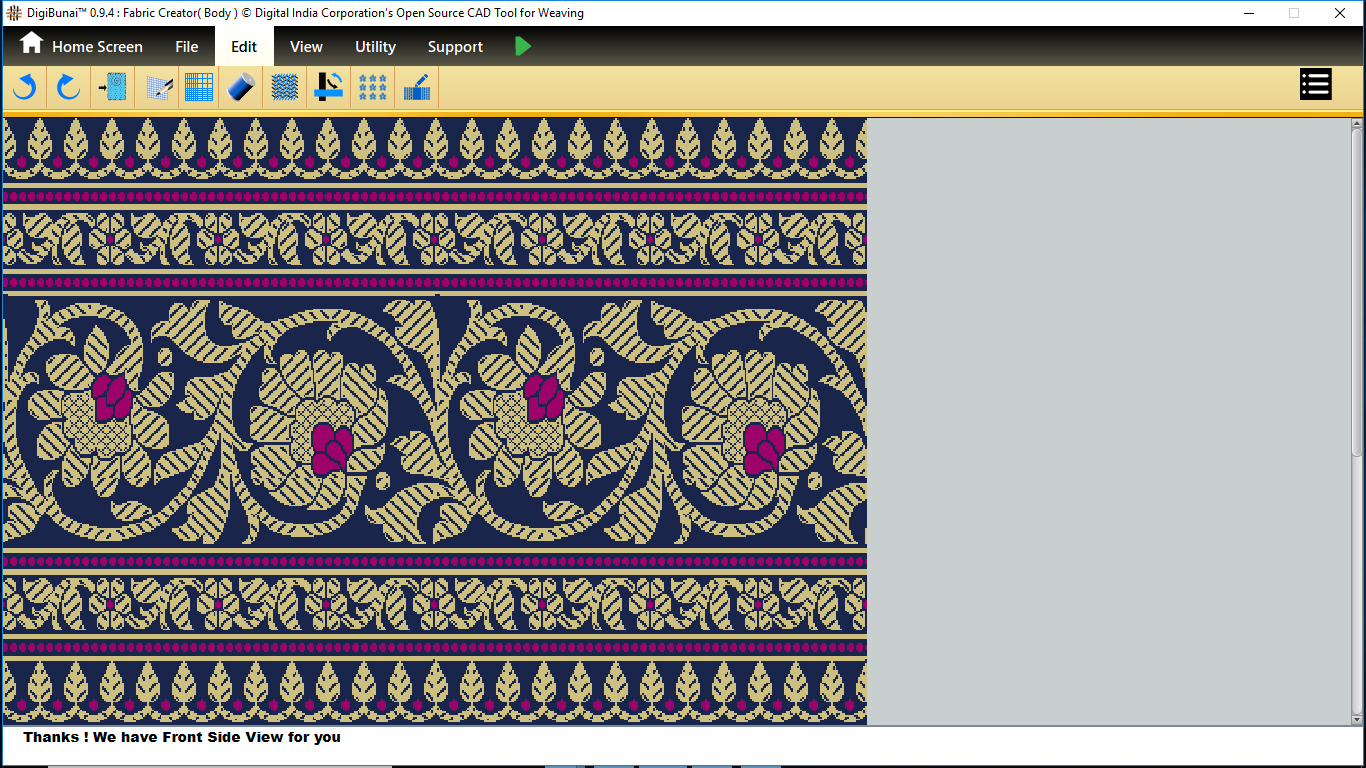Open the list menu icon at right
The width and height of the screenshot is (1366, 768).
point(1315,85)
